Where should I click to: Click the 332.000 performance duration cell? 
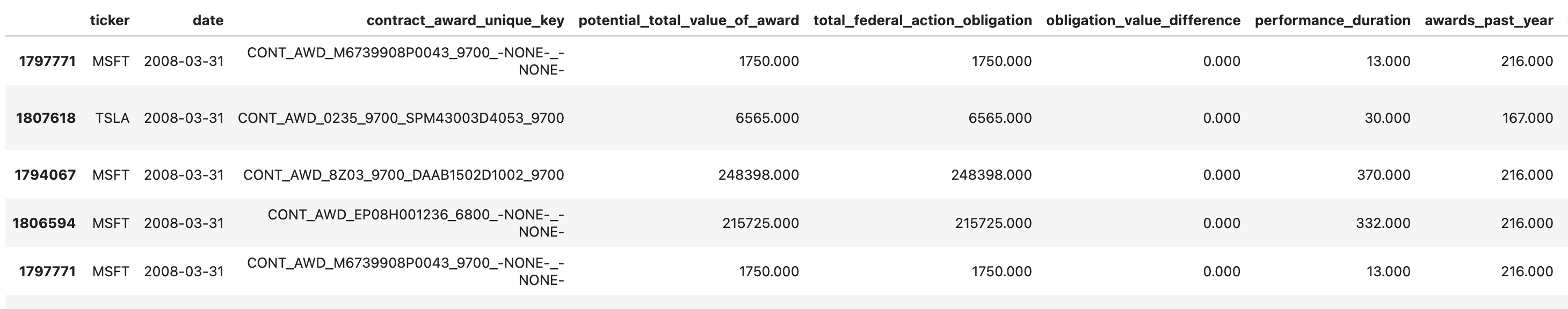[1382, 223]
